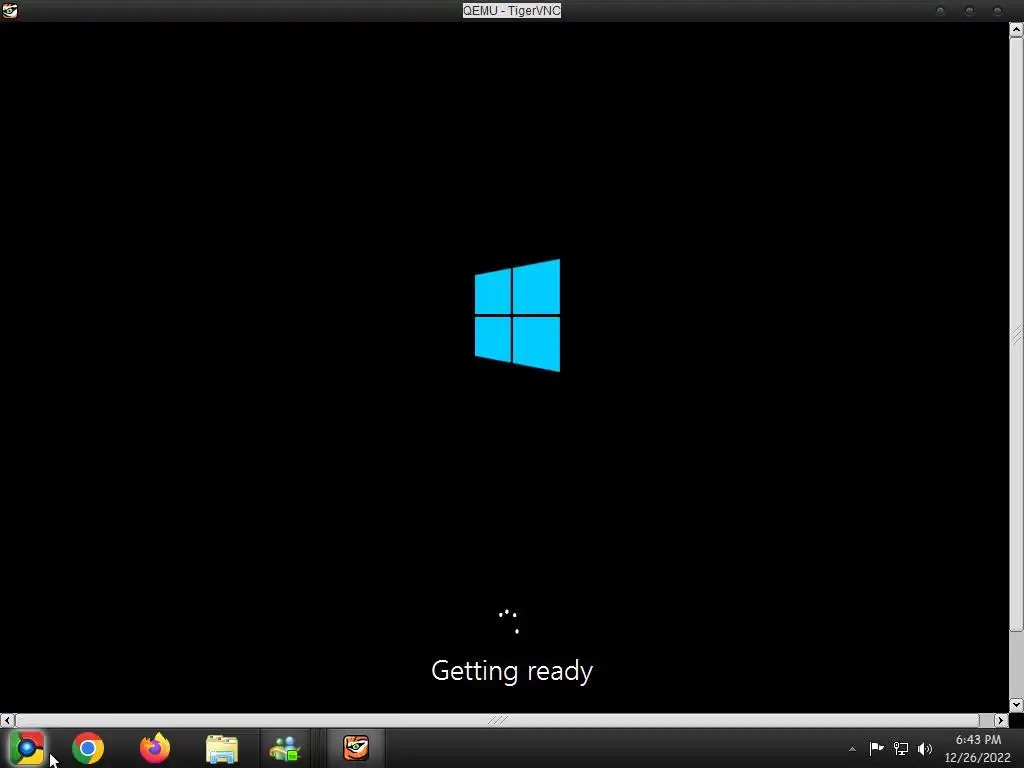Screen dimensions: 1024x768
Task: Open the users messenger taskbar icon
Action: (285, 748)
